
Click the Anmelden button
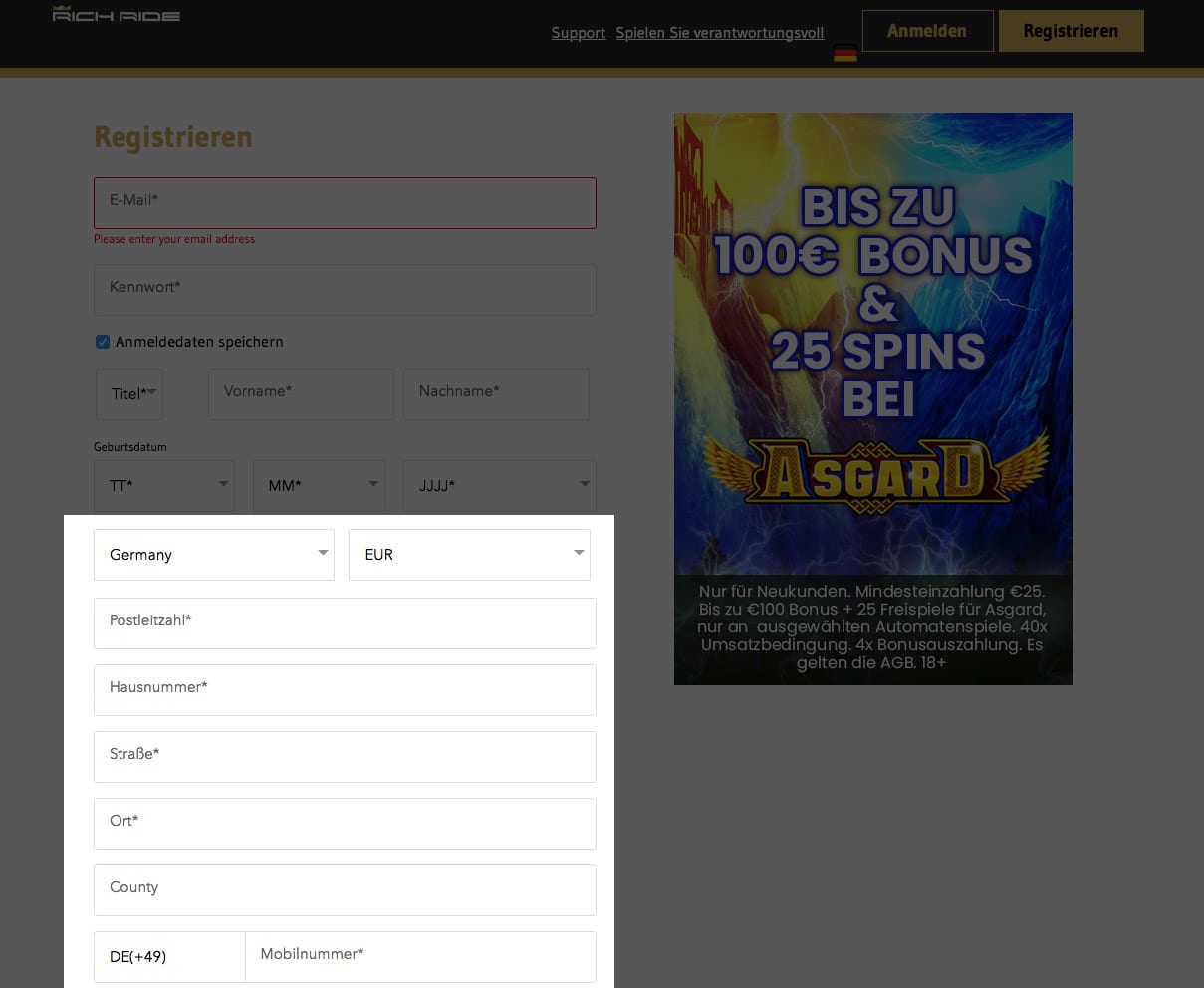[x=927, y=31]
